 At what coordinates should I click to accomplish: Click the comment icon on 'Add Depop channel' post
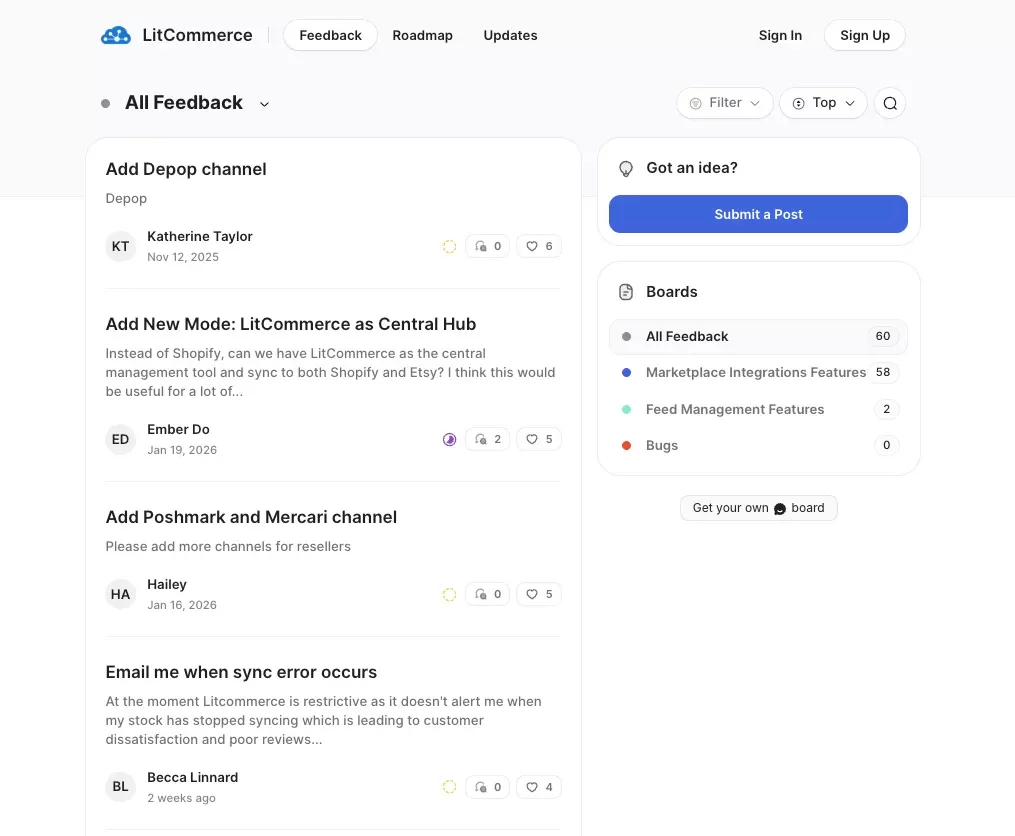coord(487,246)
